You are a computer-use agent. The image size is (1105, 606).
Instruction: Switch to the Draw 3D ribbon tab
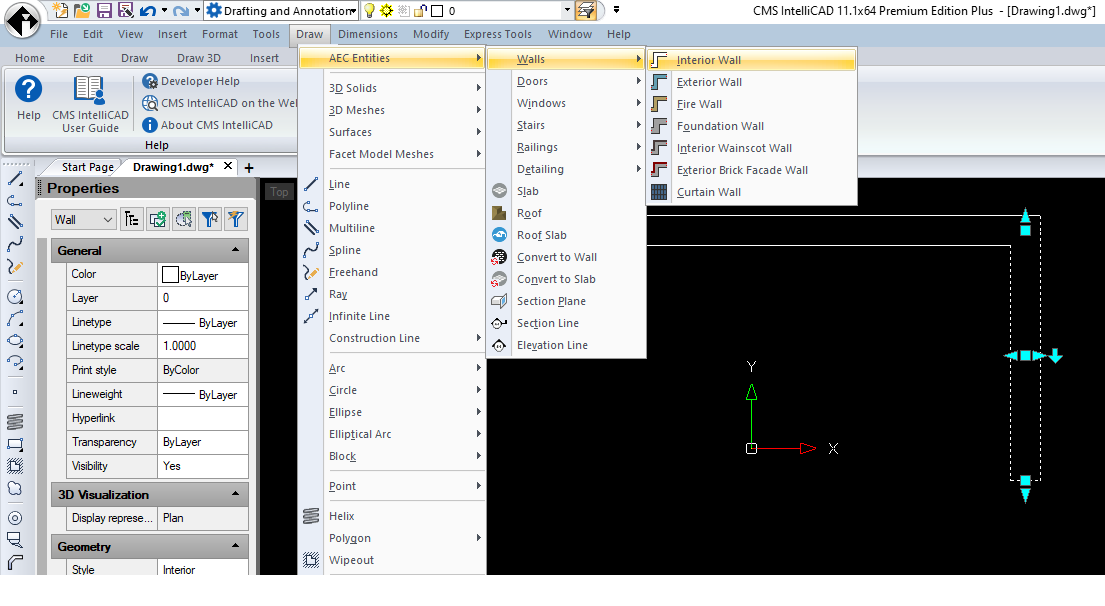(199, 58)
